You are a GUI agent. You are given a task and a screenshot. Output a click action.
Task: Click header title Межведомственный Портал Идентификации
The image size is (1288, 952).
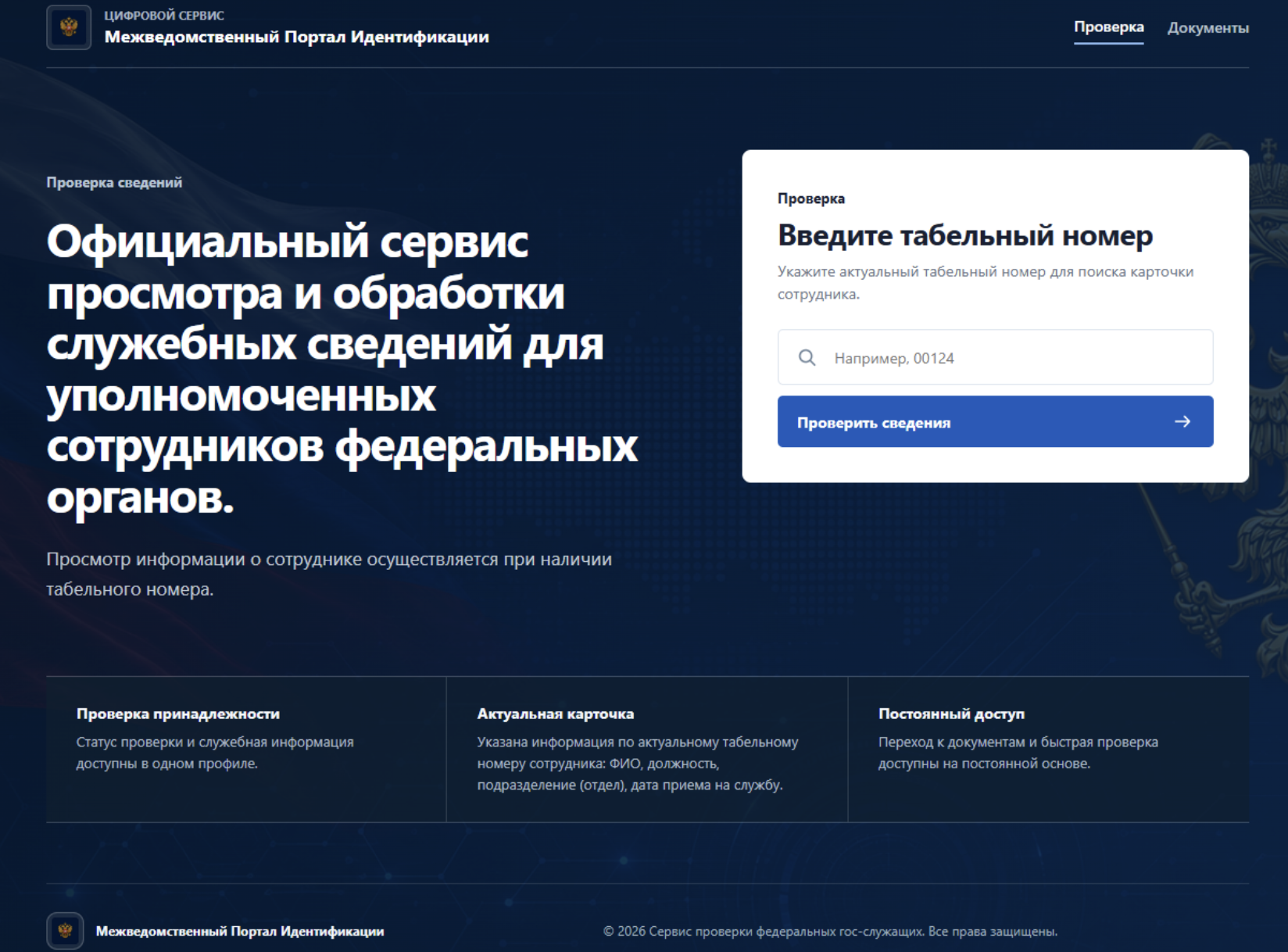coord(296,37)
